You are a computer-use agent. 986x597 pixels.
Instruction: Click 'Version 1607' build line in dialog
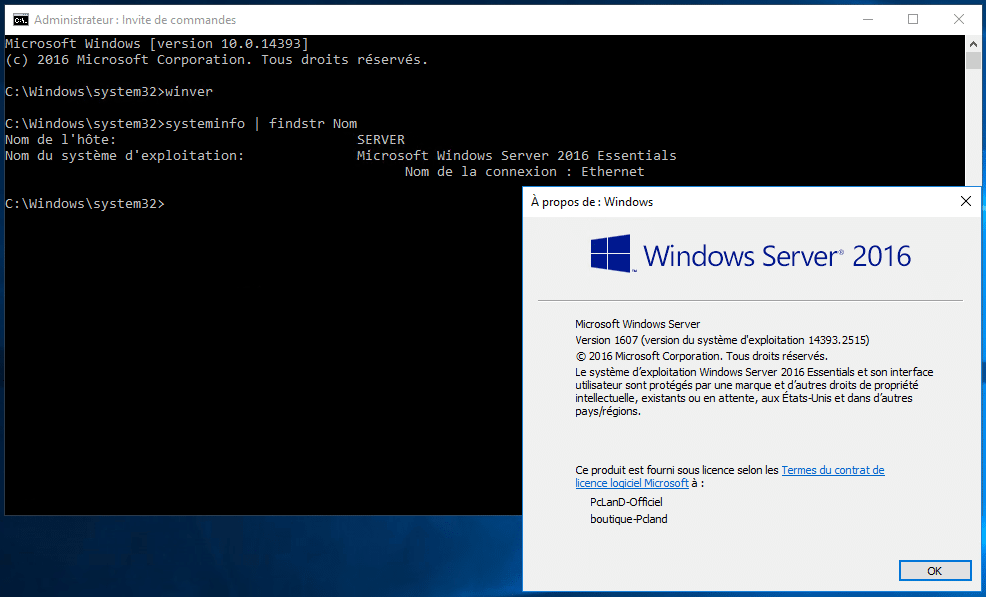[722, 340]
